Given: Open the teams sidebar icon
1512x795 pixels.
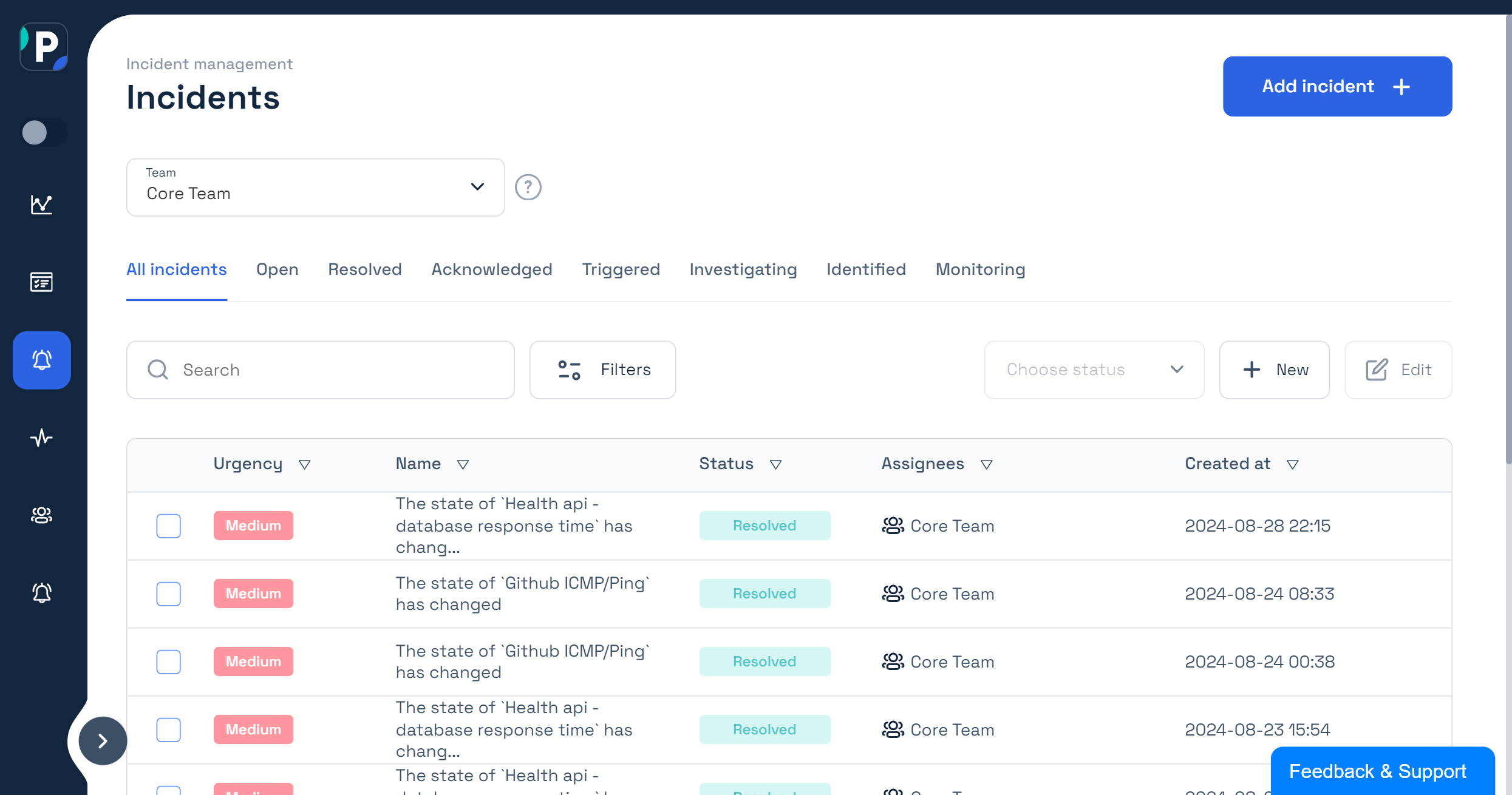Looking at the screenshot, I should click(41, 515).
